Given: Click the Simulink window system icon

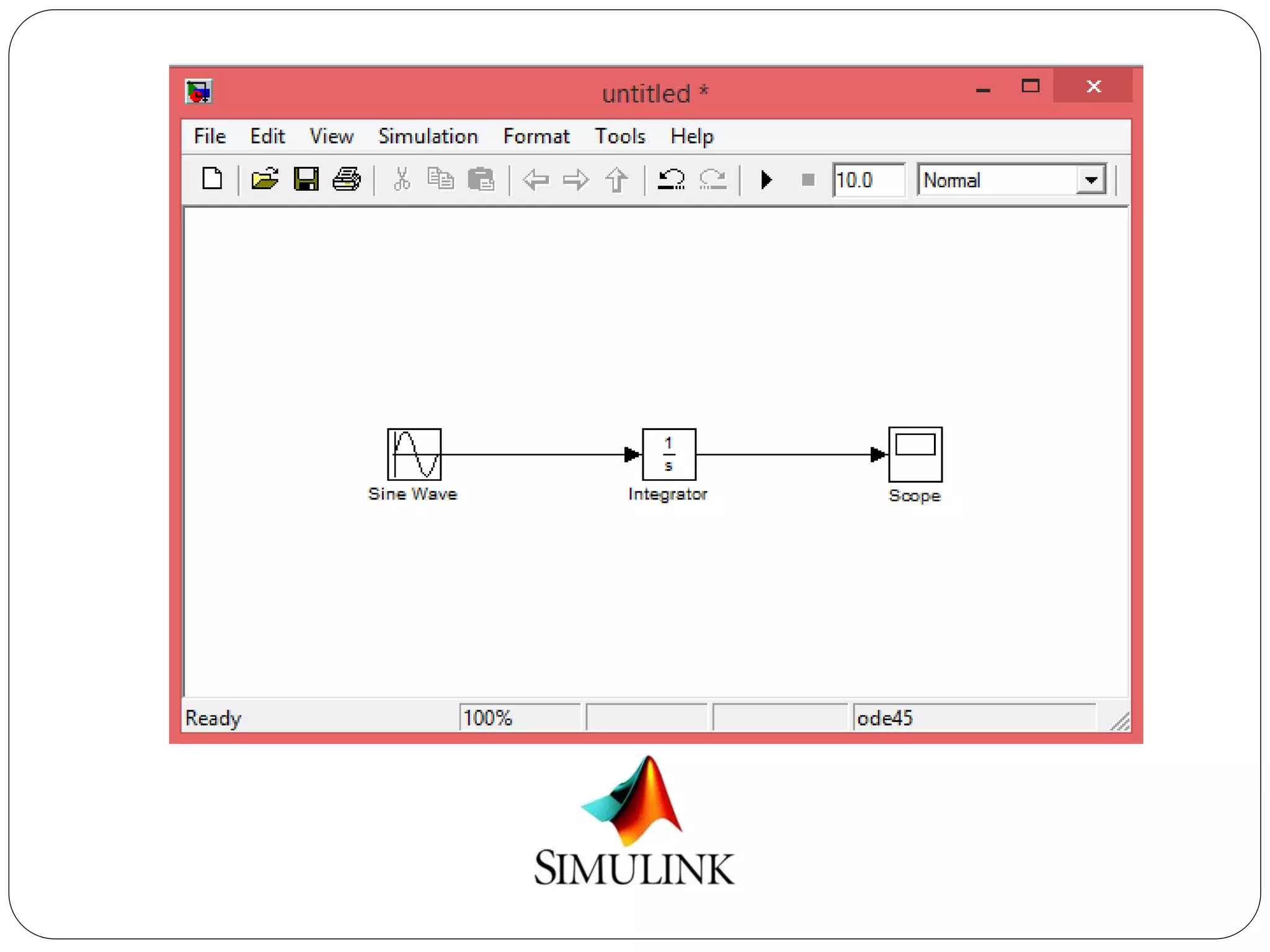Looking at the screenshot, I should tap(199, 92).
